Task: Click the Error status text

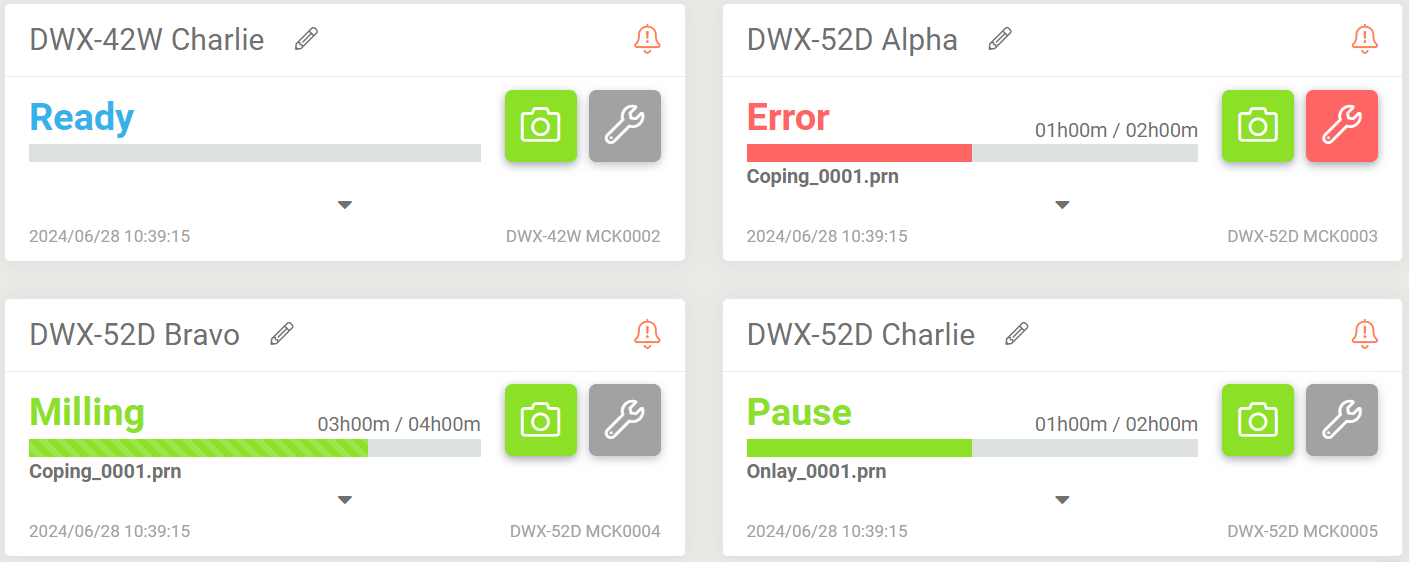Action: click(788, 118)
